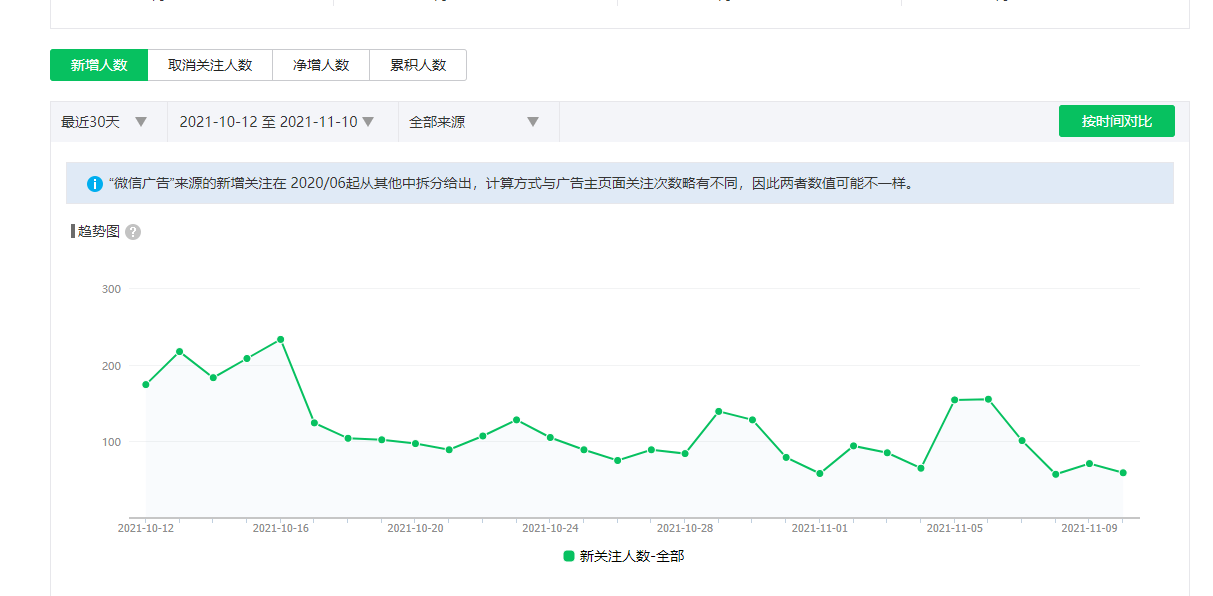
Task: Select the data point above 2021-10-28
Action: [x=685, y=454]
